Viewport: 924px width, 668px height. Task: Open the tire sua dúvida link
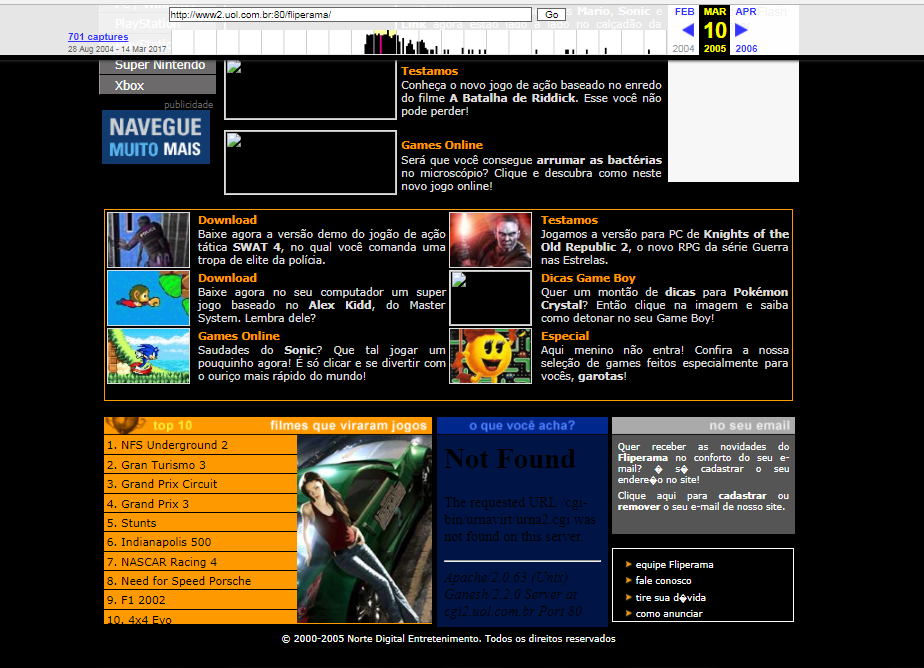click(x=670, y=597)
